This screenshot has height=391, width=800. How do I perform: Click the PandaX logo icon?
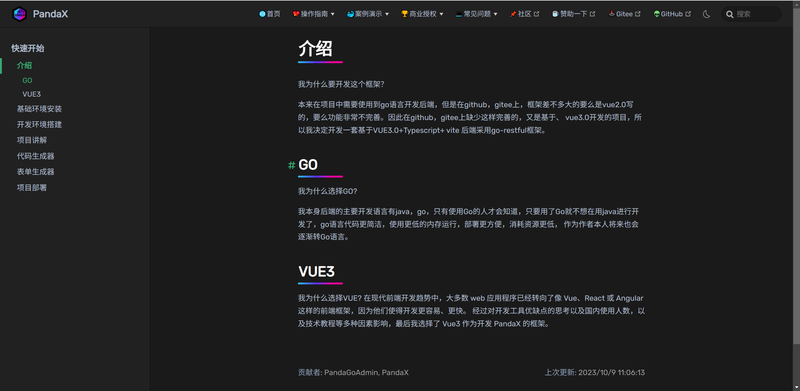click(19, 14)
